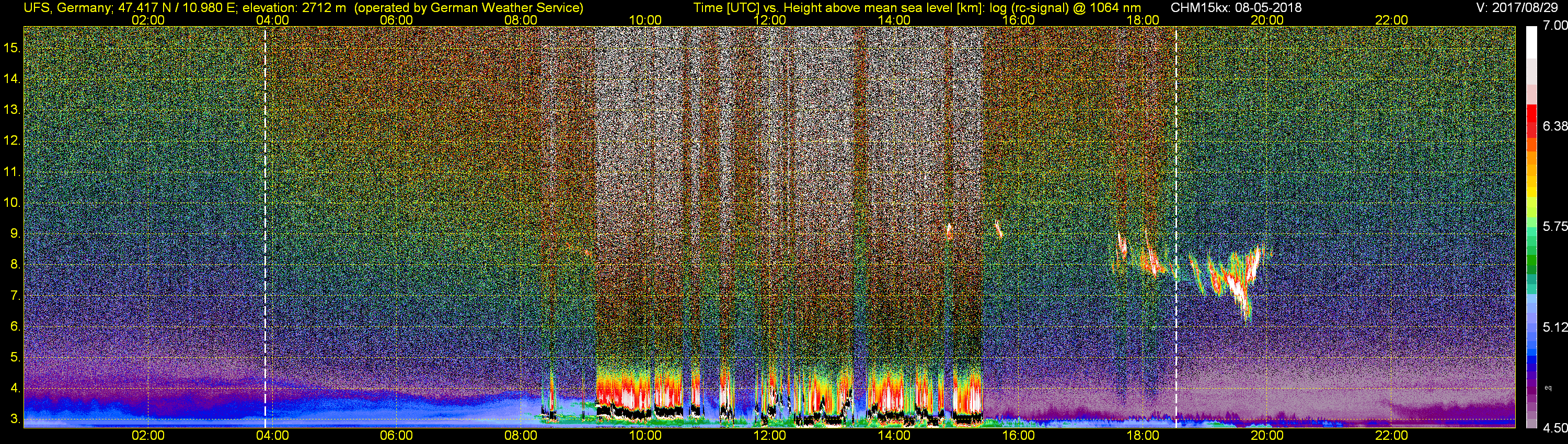Click the small 'eq' label on the color bar
Screen dimensions: 1568x444
(1549, 388)
